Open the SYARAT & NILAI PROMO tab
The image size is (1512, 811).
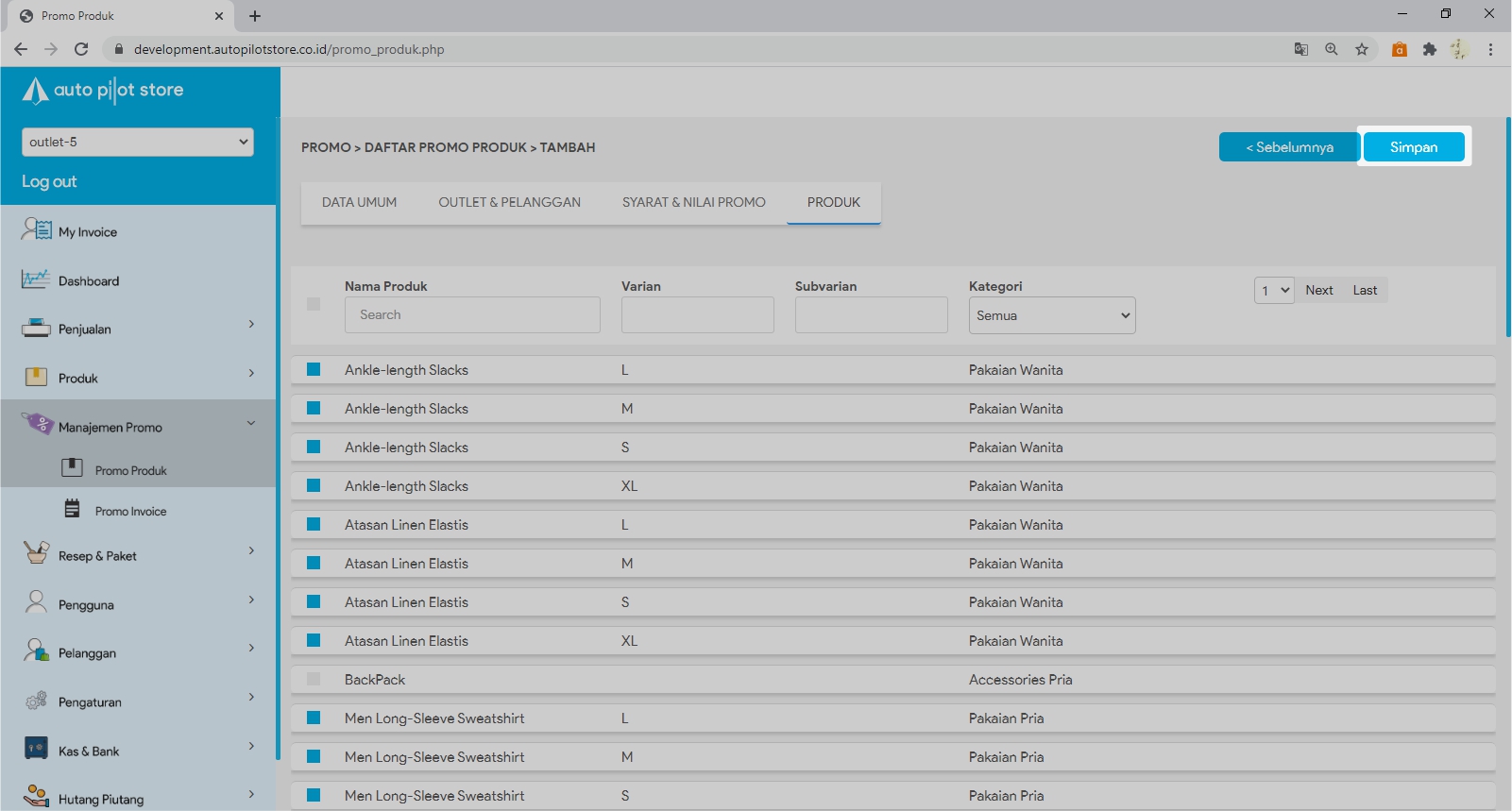coord(693,202)
